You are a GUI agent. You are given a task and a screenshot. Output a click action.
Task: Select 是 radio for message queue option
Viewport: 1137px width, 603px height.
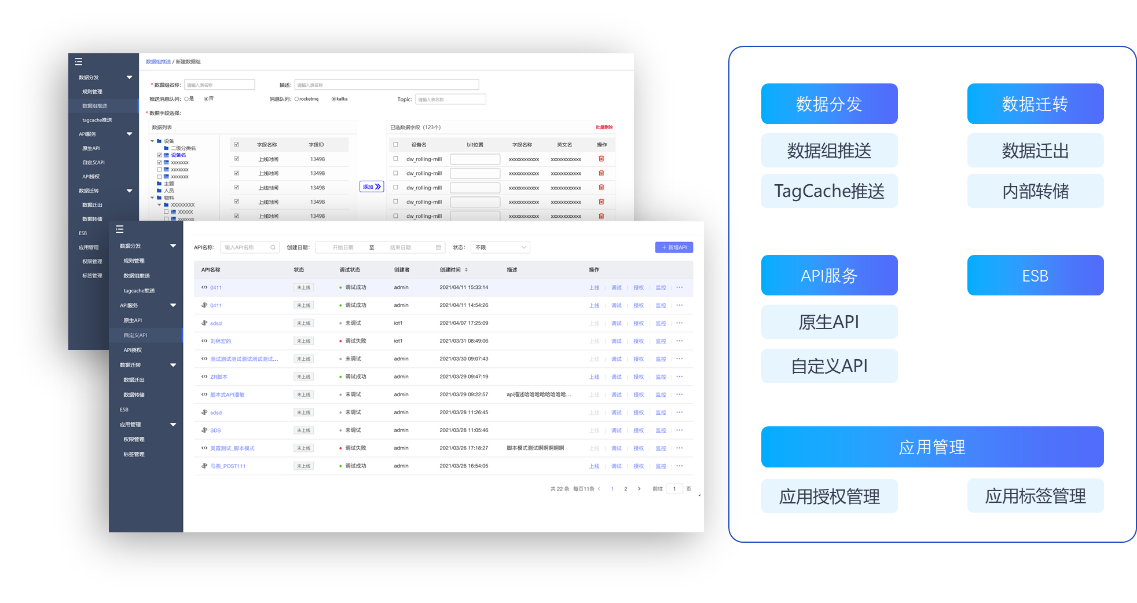tap(186, 99)
